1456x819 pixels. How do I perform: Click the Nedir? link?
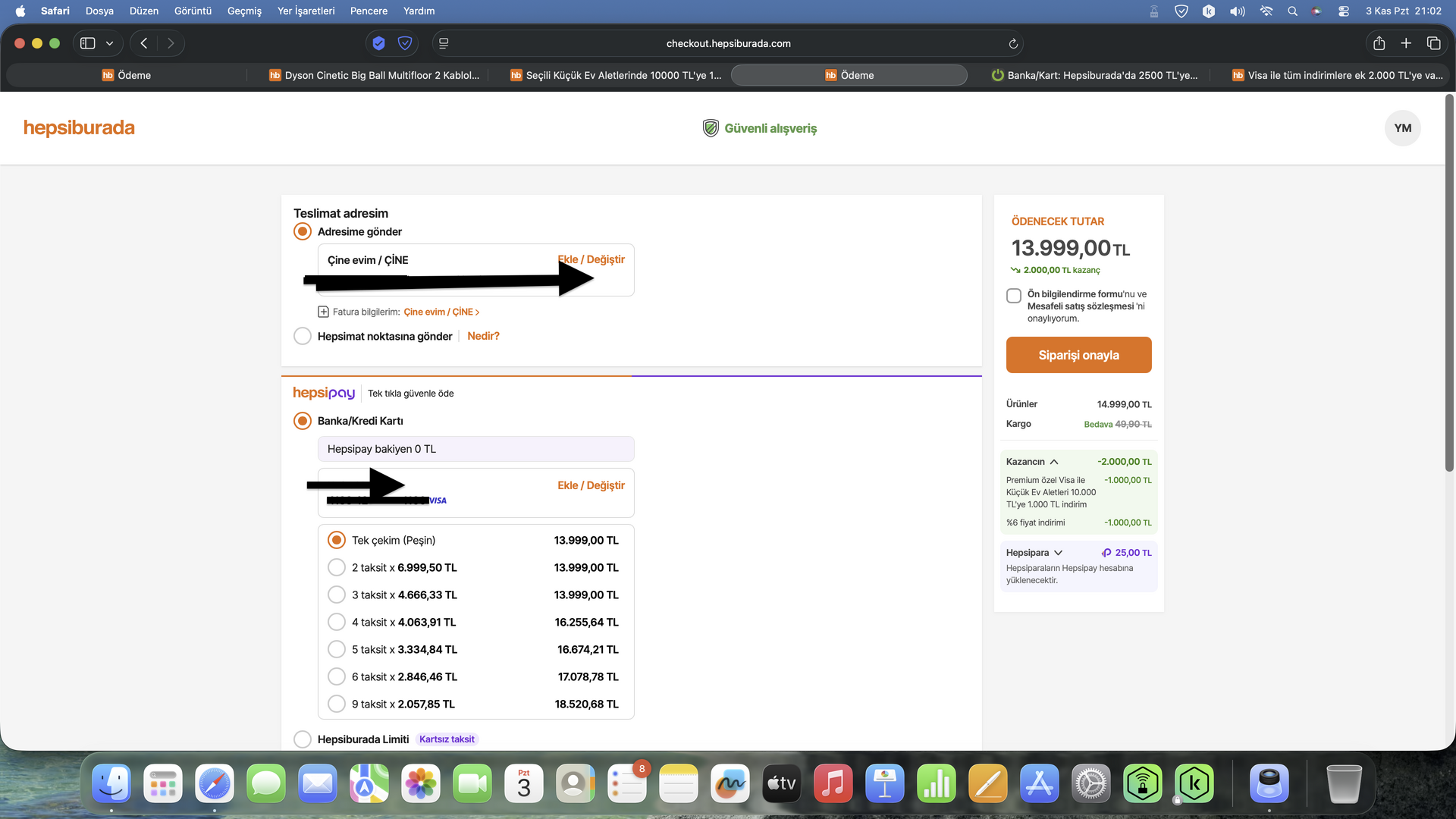pos(483,336)
